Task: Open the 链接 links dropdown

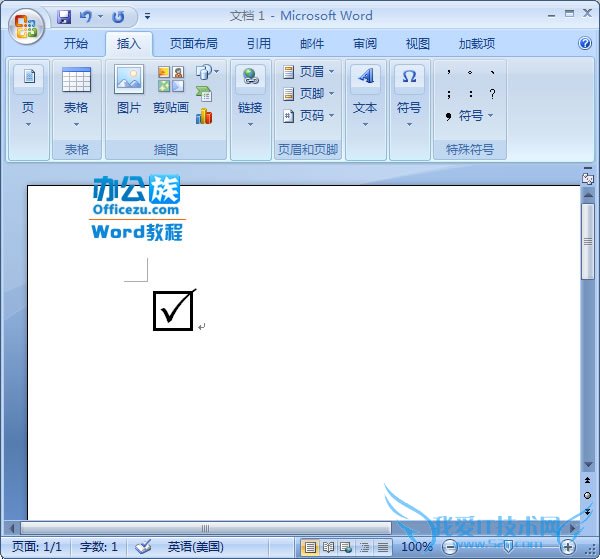Action: (x=250, y=97)
